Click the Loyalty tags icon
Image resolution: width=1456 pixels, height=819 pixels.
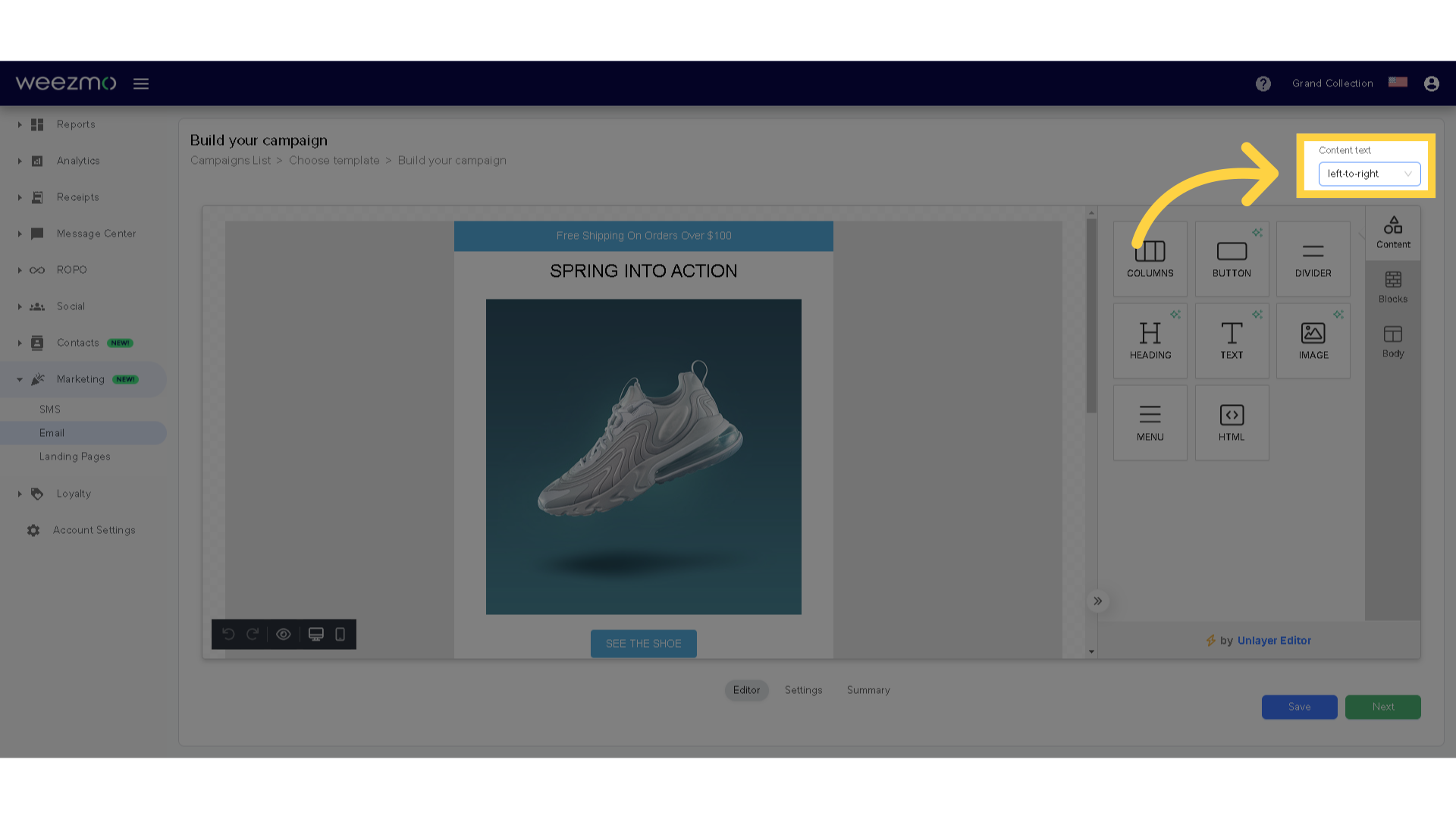tap(37, 494)
